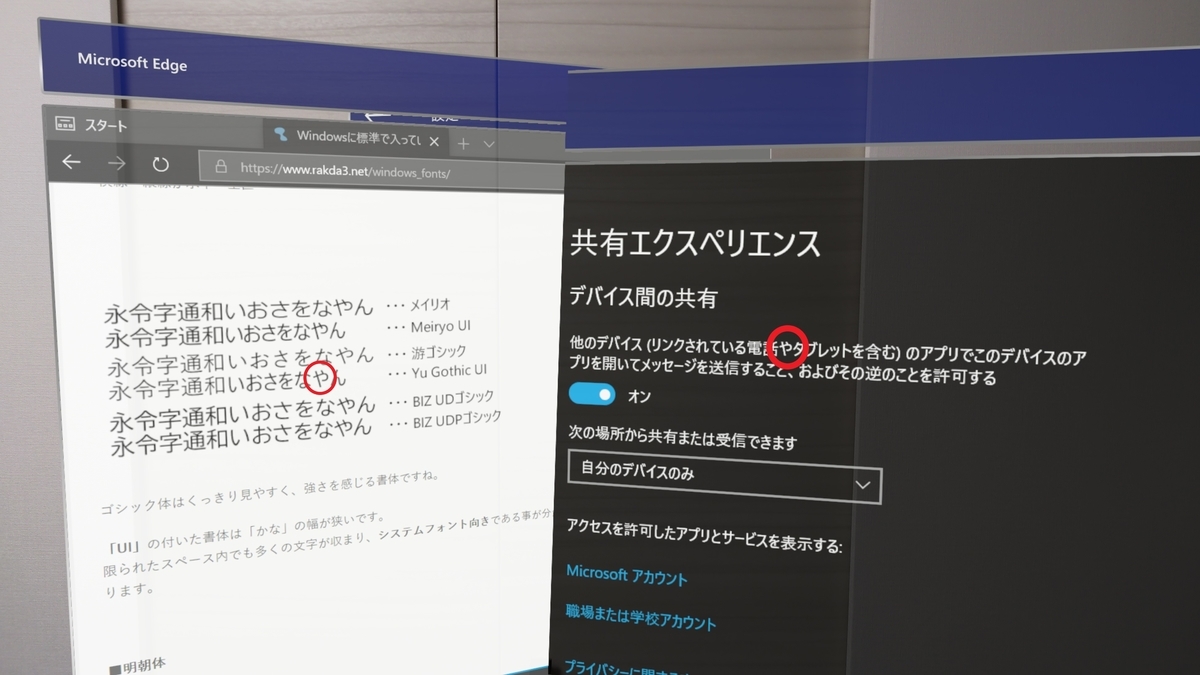Open the スタート keyboard icon in Edge
The width and height of the screenshot is (1200, 675).
64,124
